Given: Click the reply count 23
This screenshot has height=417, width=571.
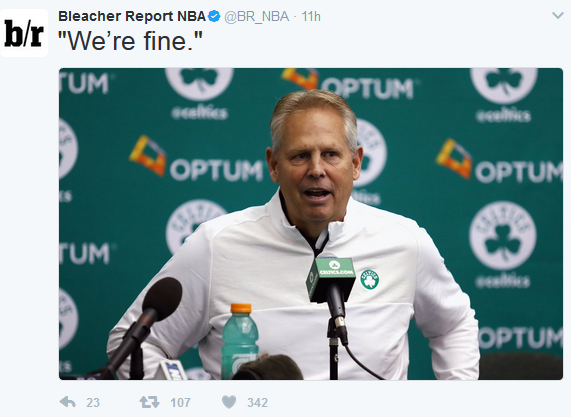Looking at the screenshot, I should tap(93, 402).
